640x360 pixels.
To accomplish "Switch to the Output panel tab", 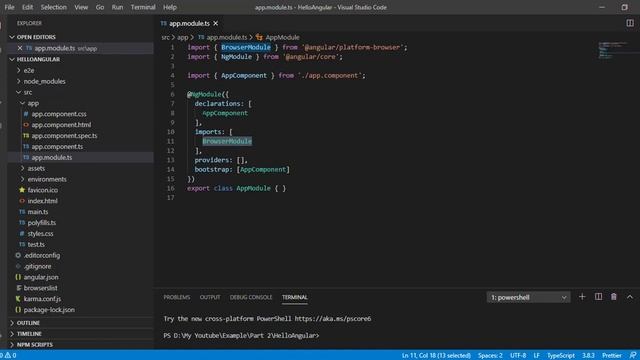I will tap(210, 297).
